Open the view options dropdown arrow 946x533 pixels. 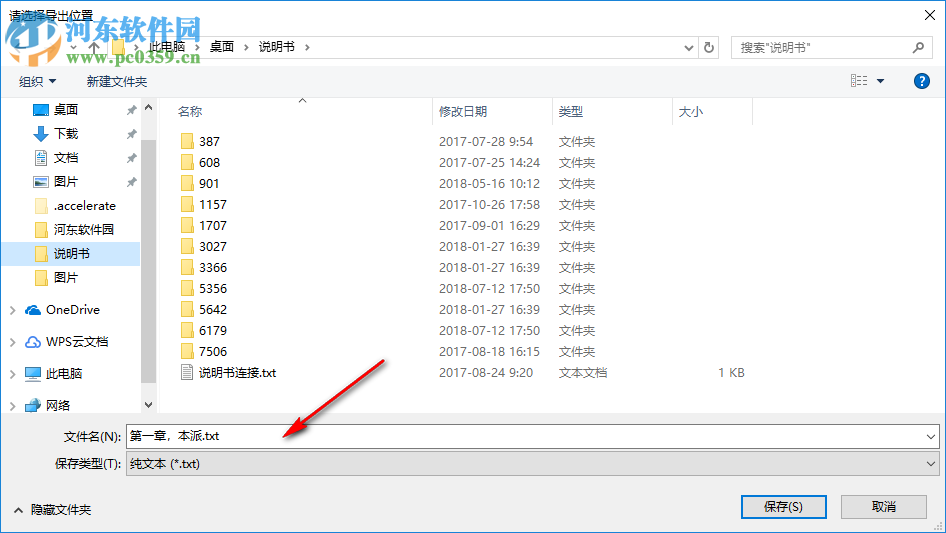880,81
